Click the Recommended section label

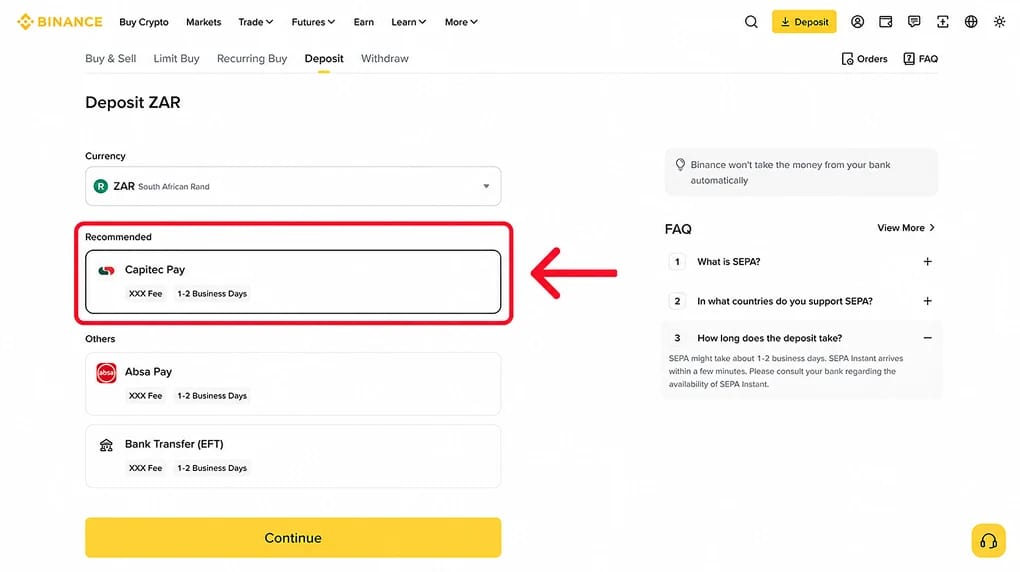(118, 237)
